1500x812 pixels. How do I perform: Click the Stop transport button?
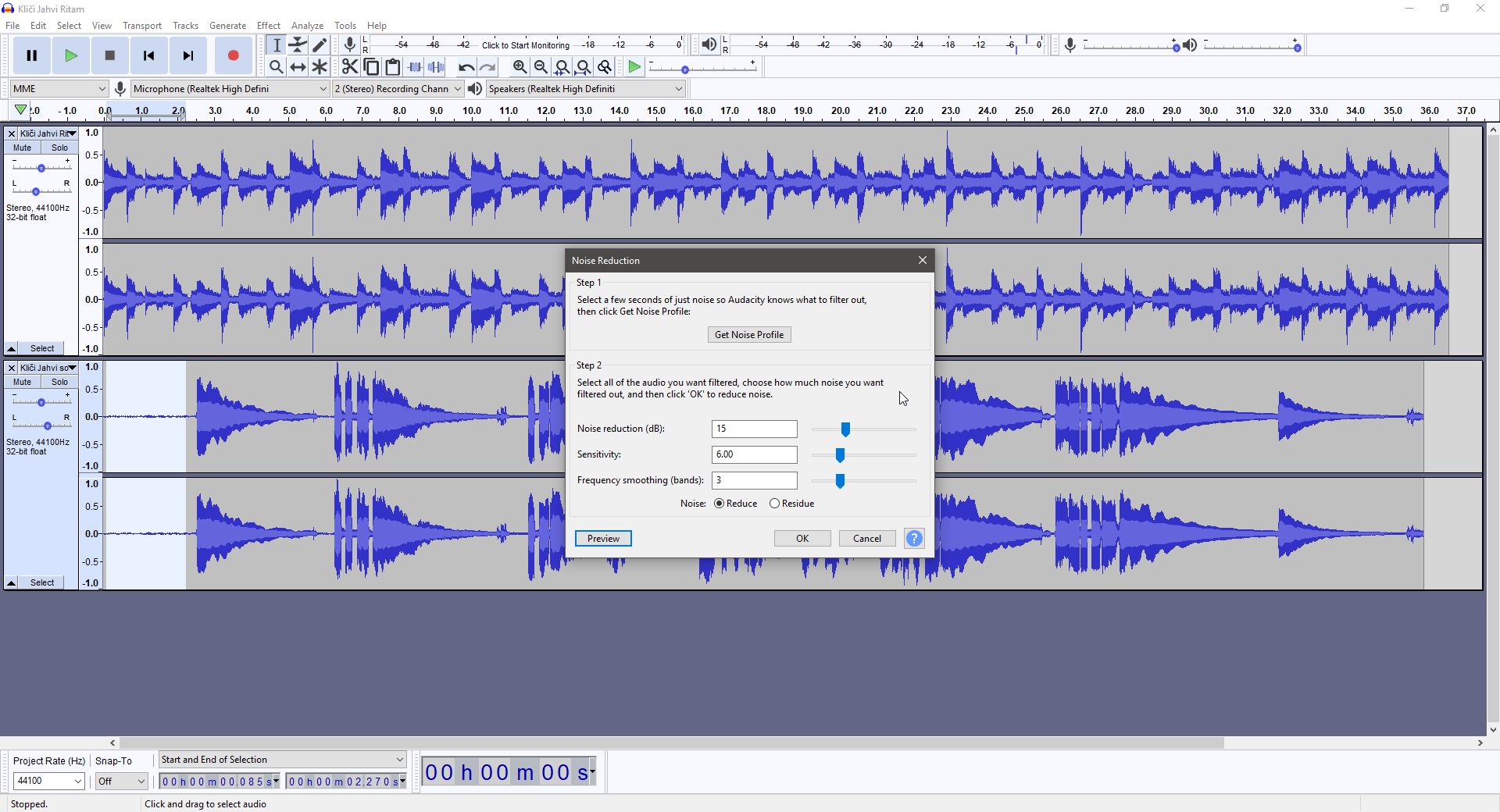[110, 55]
